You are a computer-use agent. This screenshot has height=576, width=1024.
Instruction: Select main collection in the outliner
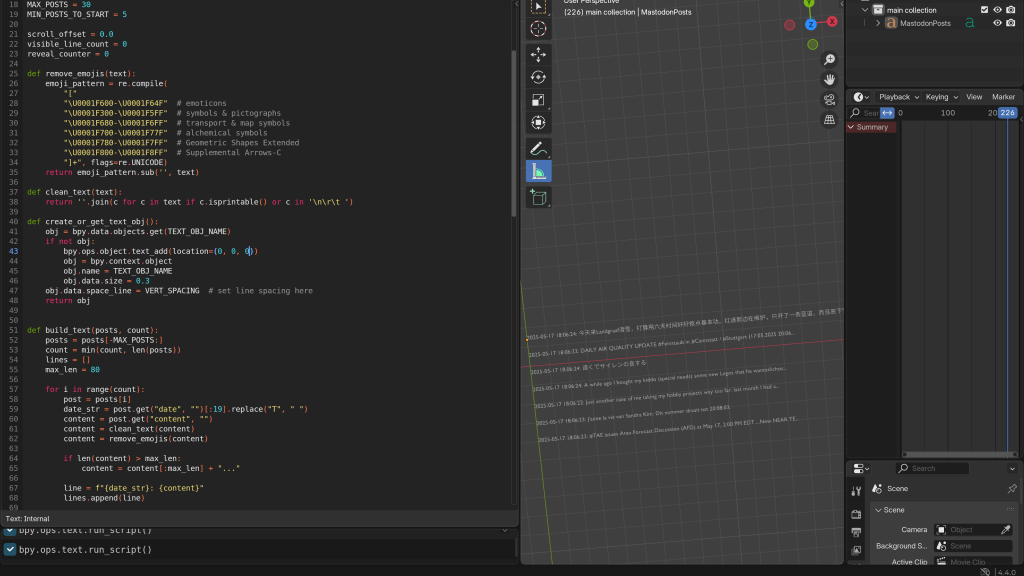click(x=911, y=10)
